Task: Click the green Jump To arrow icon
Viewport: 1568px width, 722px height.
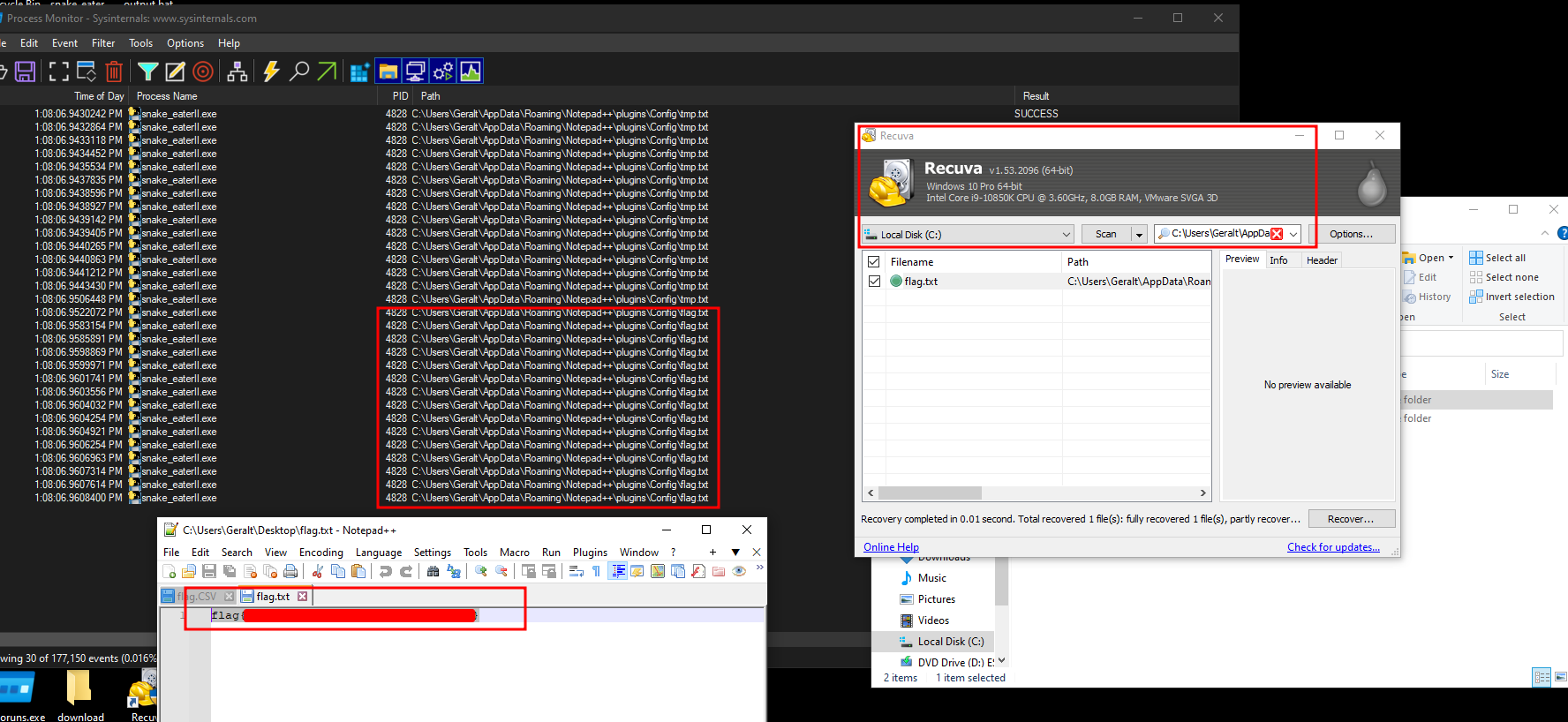Action: (327, 71)
